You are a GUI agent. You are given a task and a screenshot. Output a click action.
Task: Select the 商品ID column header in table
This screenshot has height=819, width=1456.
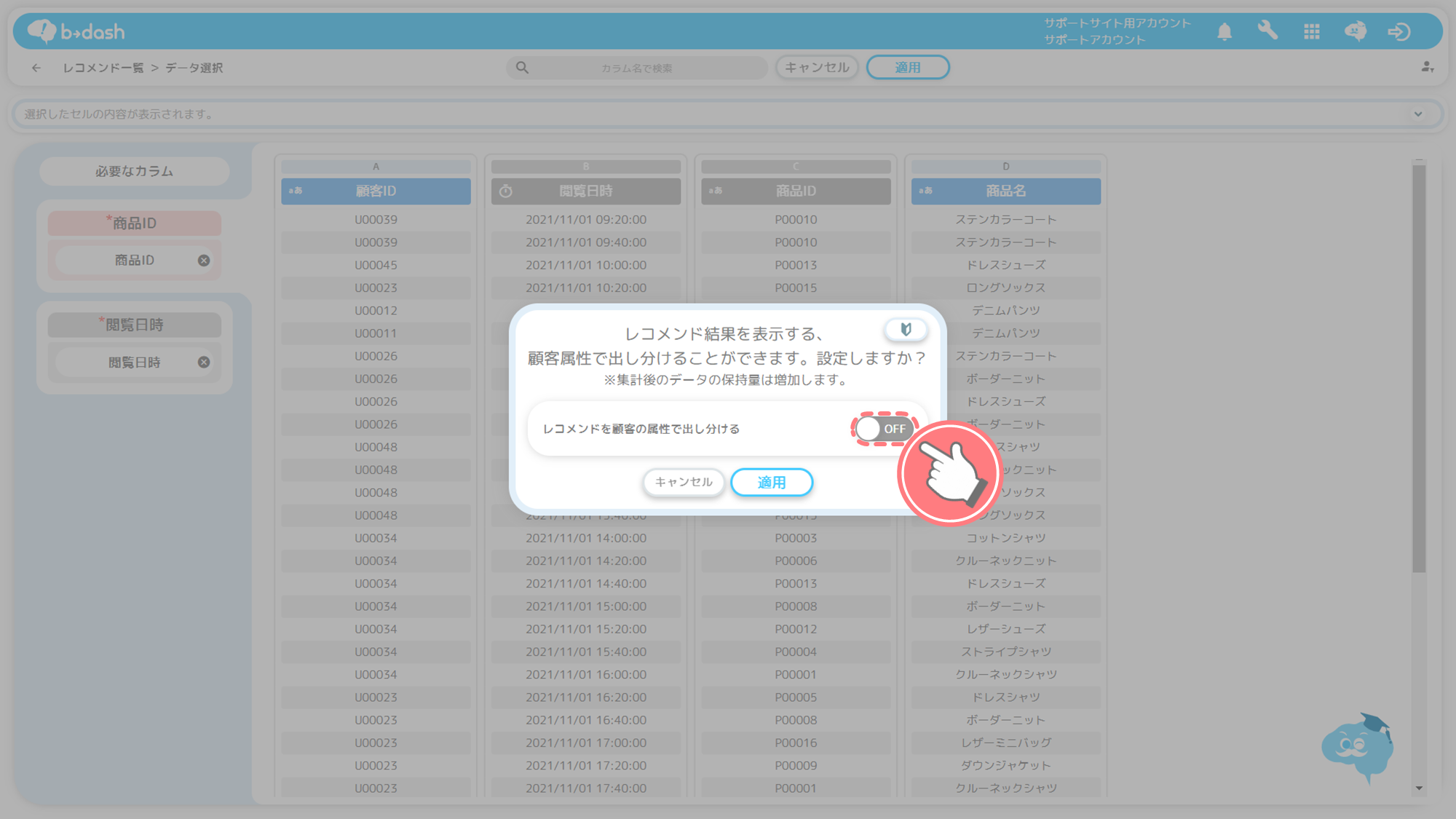tap(796, 191)
